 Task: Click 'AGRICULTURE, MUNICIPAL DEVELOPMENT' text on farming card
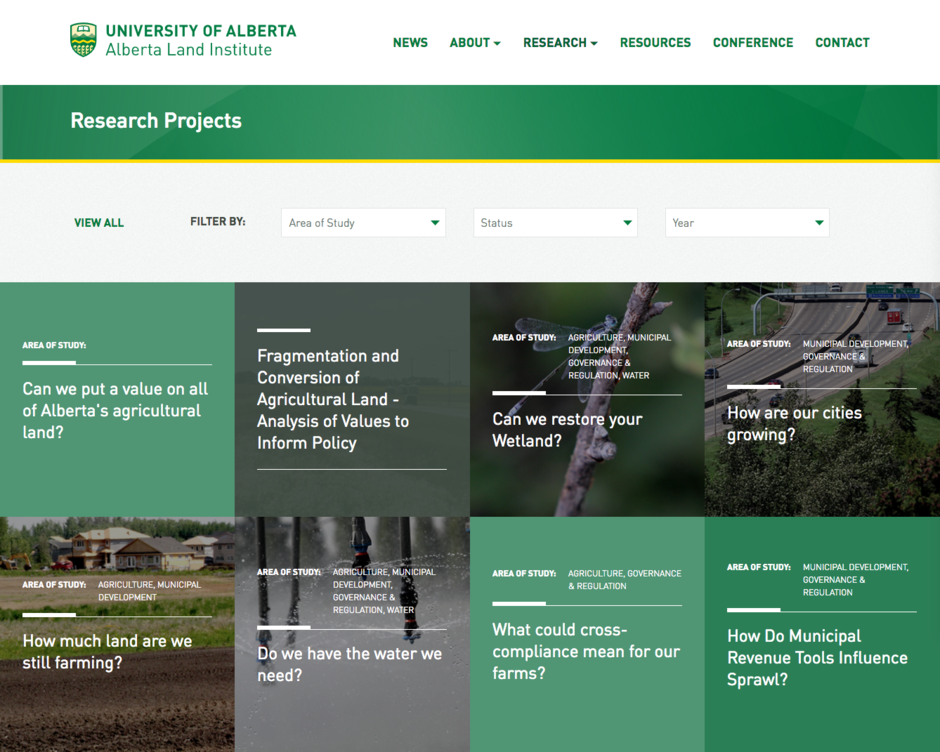pyautogui.click(x=149, y=591)
